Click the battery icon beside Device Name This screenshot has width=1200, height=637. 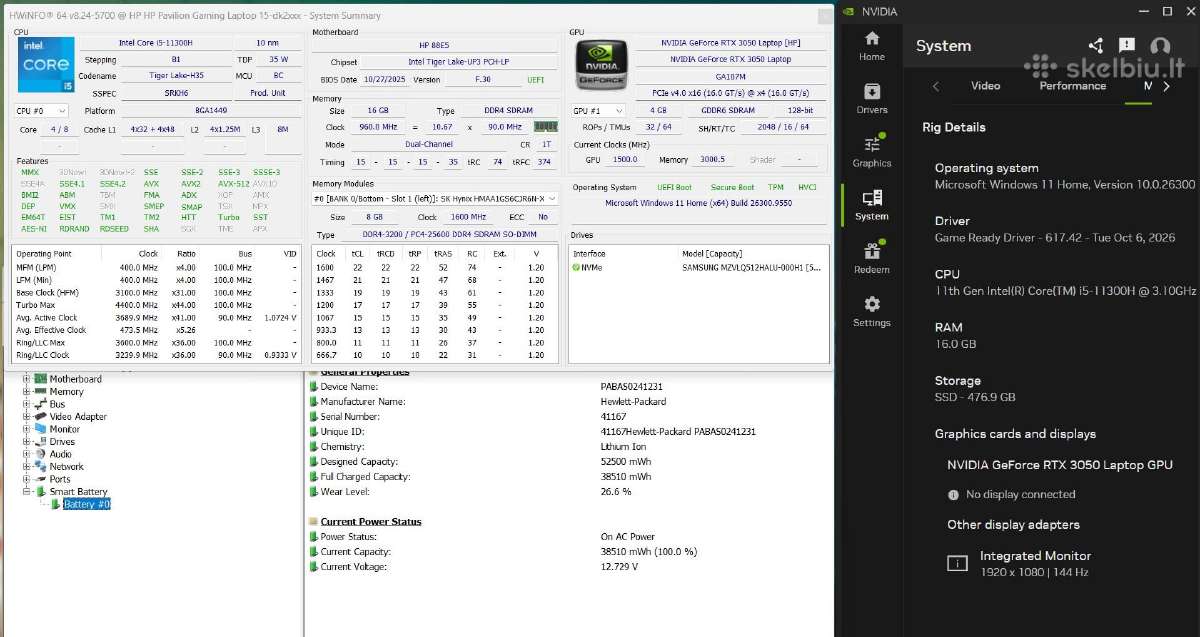[x=313, y=386]
